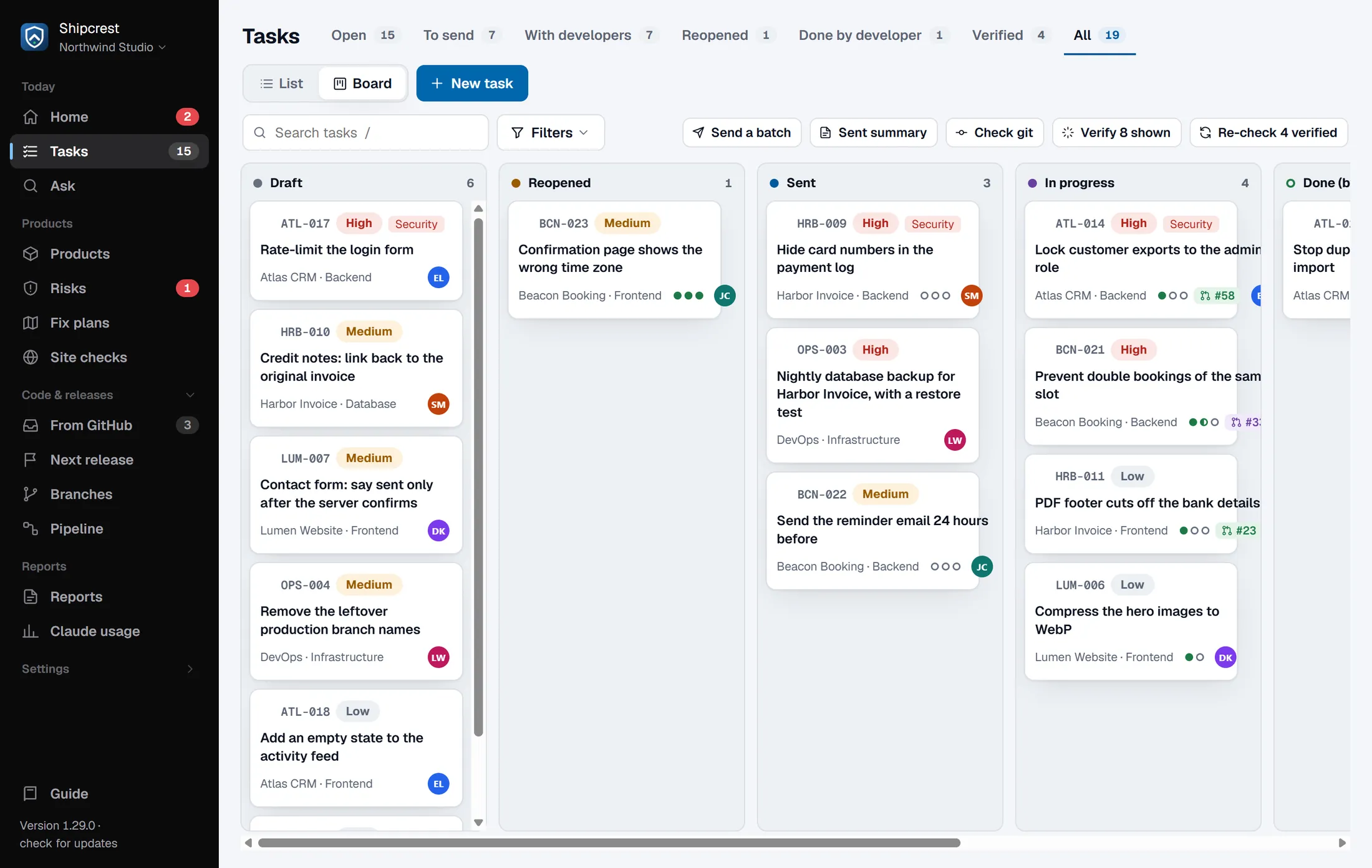Switch to Board view
1372x868 pixels.
click(x=363, y=84)
